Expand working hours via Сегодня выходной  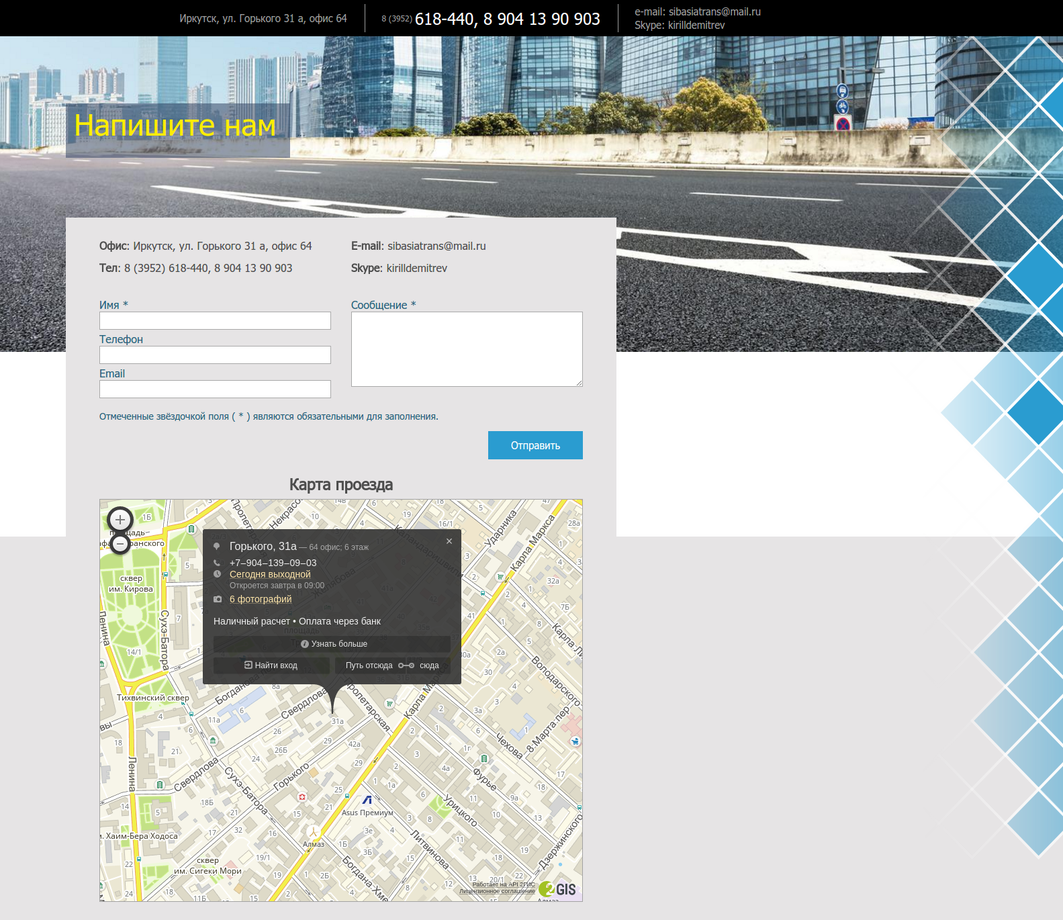click(x=270, y=575)
